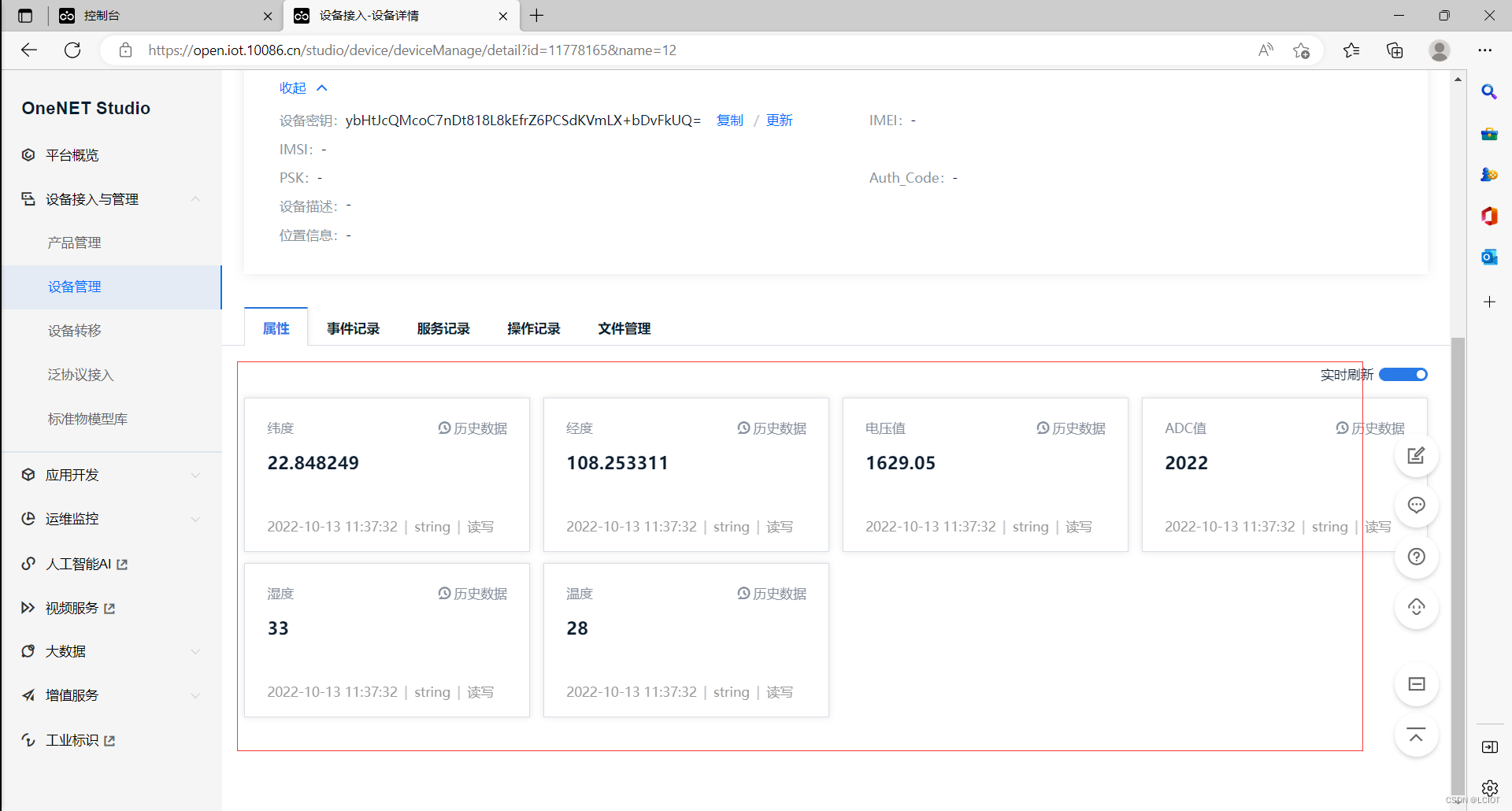The height and width of the screenshot is (811, 1512).
Task: Open the browser settings and more menu
Action: pyautogui.click(x=1485, y=50)
